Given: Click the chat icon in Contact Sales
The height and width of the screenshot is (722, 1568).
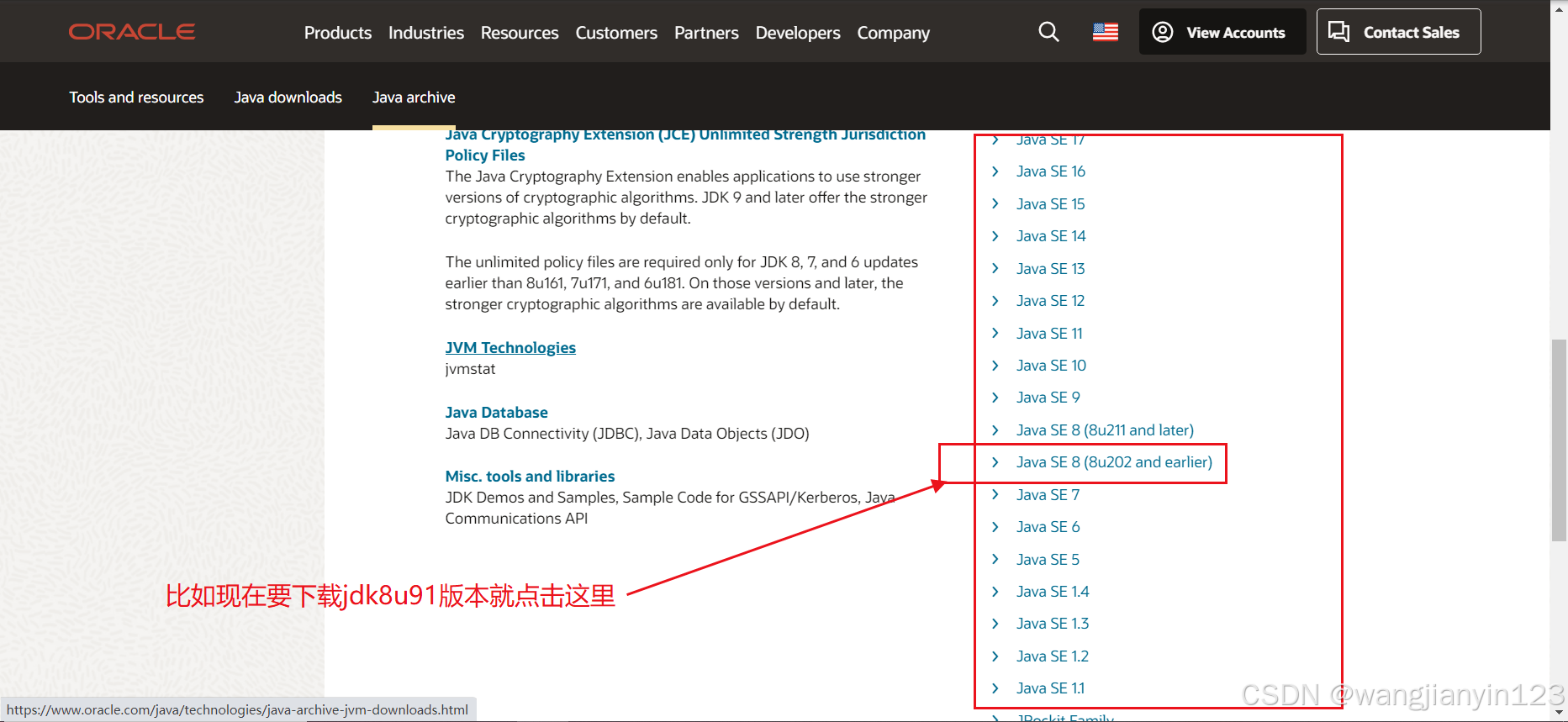Looking at the screenshot, I should pos(1338,32).
